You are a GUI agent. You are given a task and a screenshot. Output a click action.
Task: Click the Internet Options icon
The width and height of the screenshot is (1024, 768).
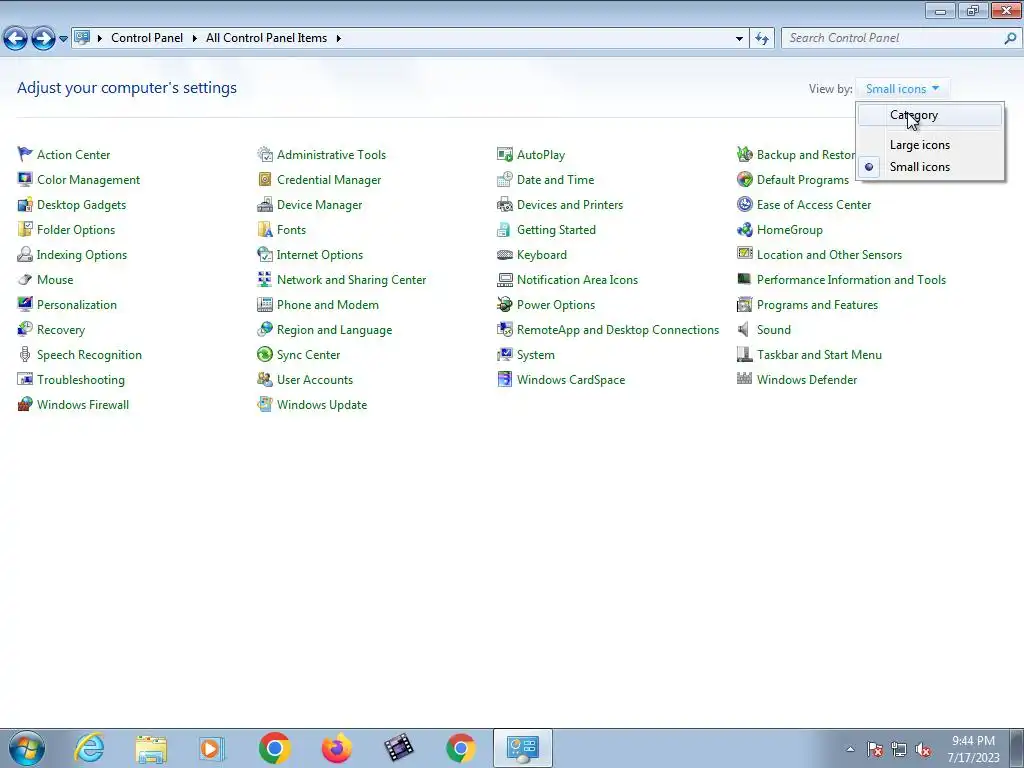(x=264, y=255)
